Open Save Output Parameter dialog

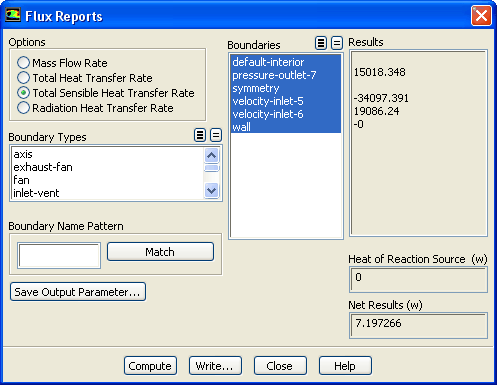coord(78,292)
